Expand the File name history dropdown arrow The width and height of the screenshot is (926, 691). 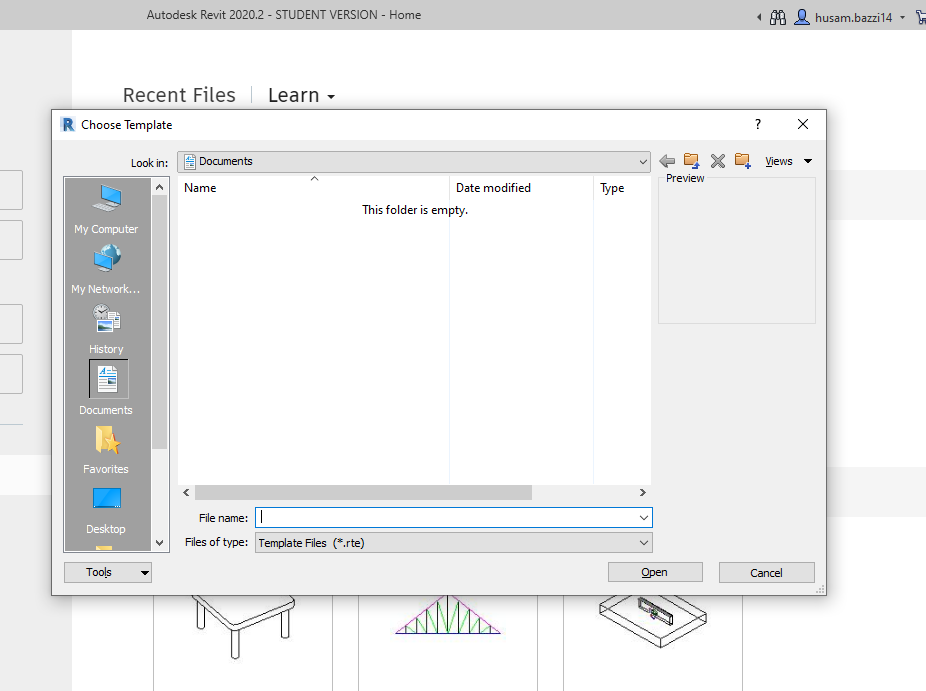[x=643, y=518]
